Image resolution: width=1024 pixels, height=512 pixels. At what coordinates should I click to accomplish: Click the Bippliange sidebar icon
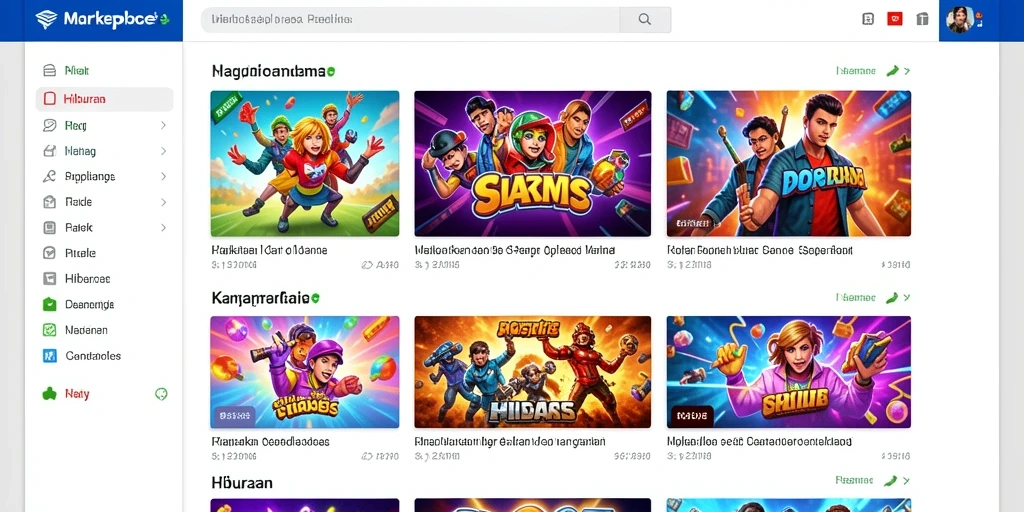click(49, 176)
